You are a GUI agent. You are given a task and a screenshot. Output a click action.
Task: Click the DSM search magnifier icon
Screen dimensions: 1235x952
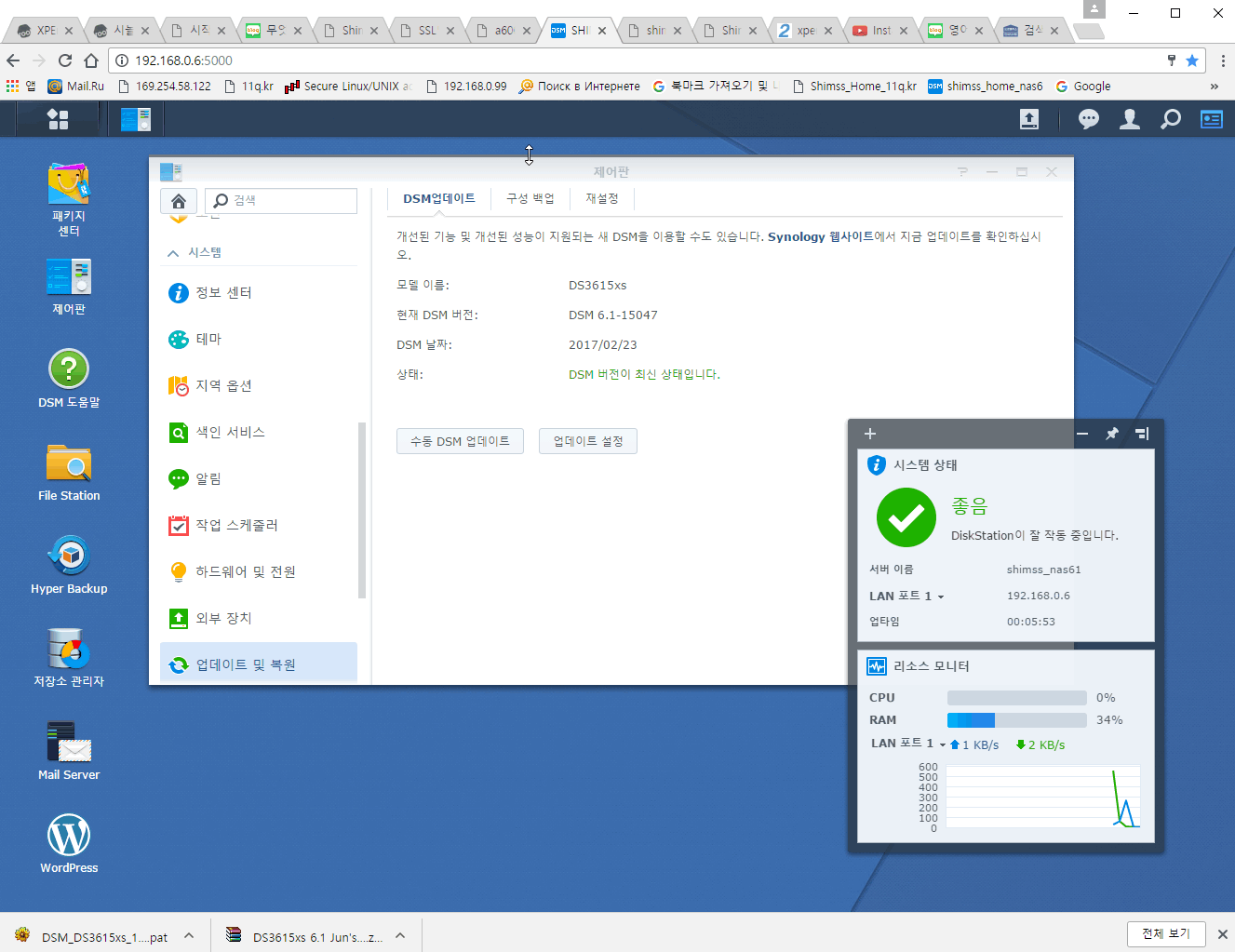tap(1171, 119)
